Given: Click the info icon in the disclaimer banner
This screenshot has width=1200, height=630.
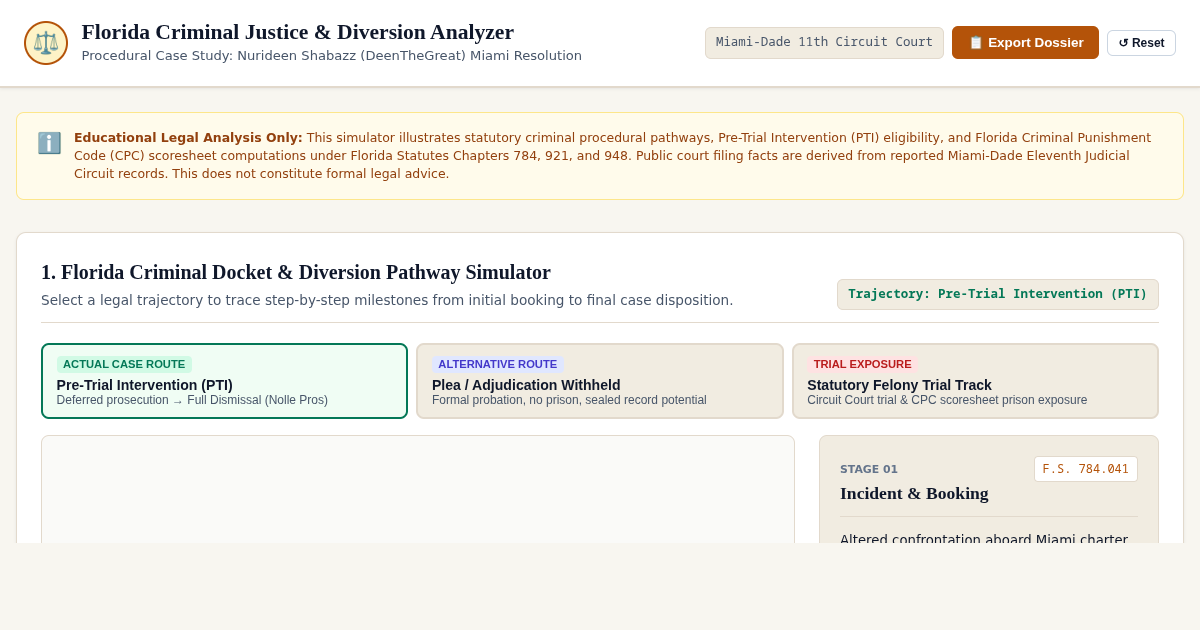Looking at the screenshot, I should [x=49, y=143].
